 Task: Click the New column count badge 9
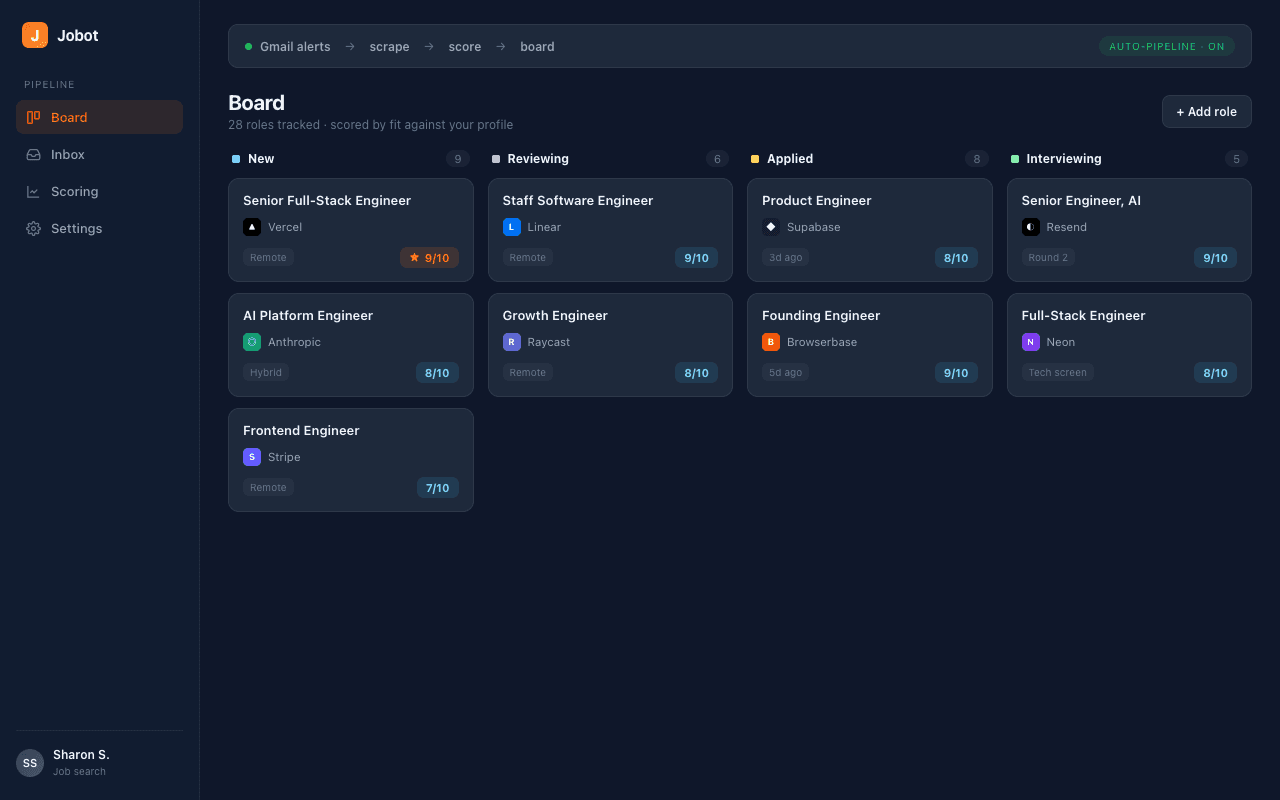(458, 159)
